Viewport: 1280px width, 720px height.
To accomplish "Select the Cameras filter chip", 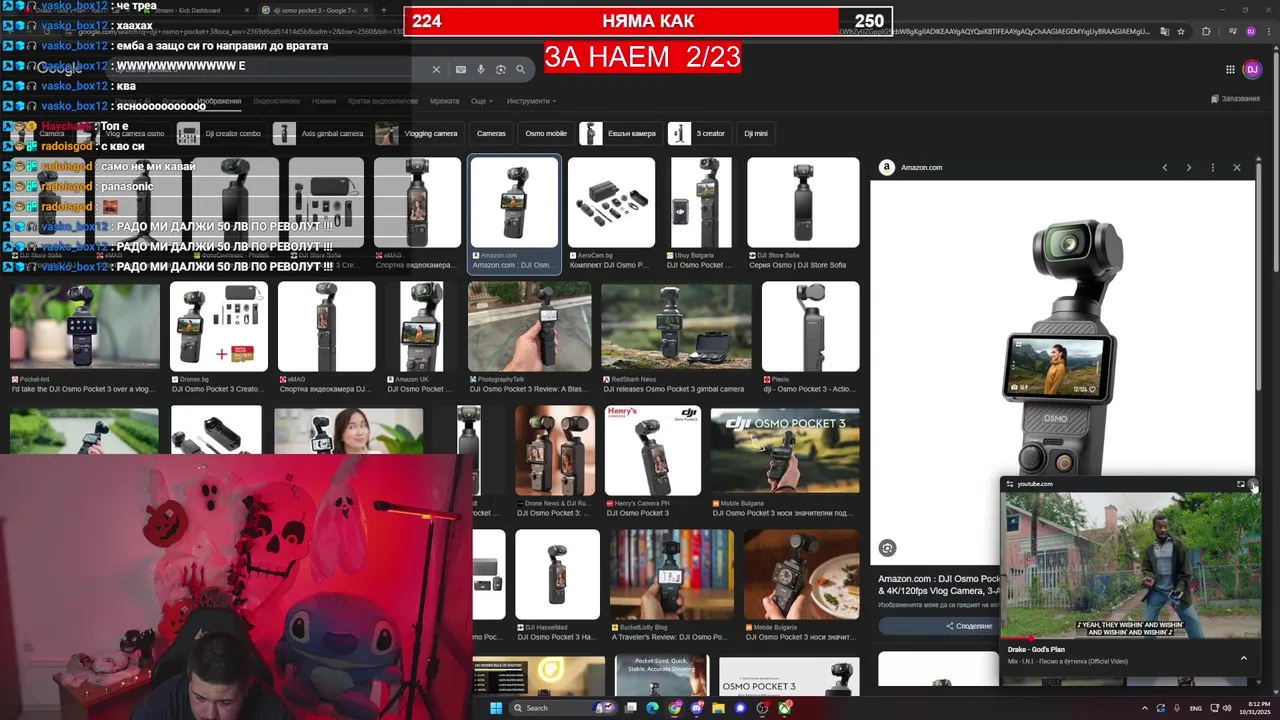I will (491, 133).
